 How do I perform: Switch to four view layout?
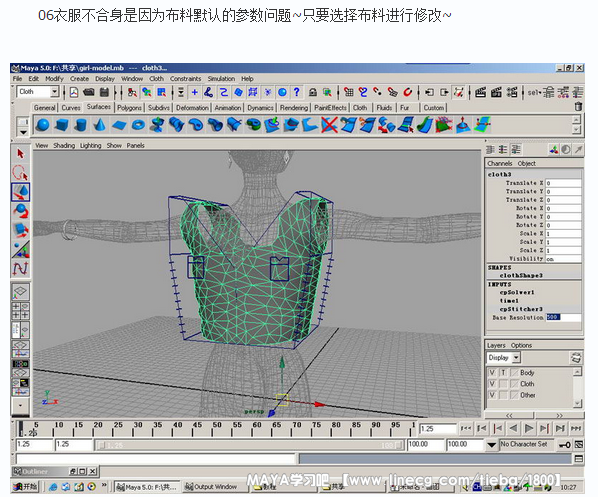point(20,311)
